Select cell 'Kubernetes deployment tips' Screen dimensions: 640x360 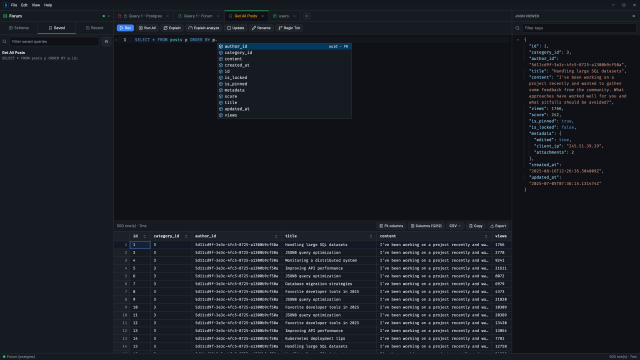click(x=329, y=338)
